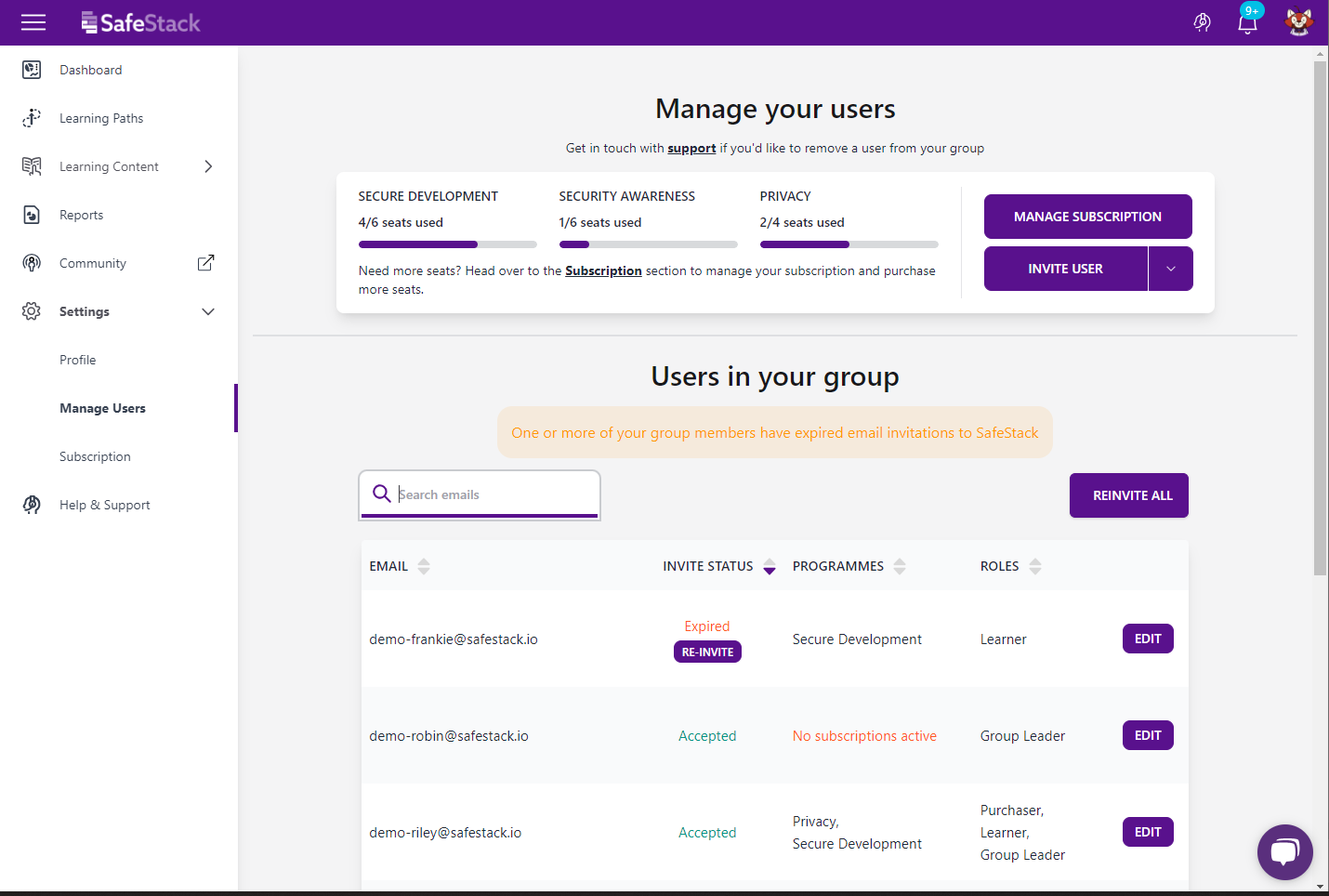Click the Settings gear icon
This screenshot has height=896, width=1329.
(x=32, y=311)
